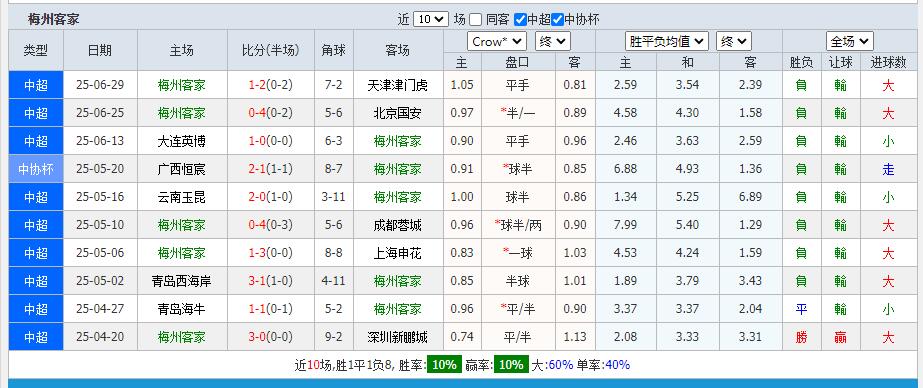923x388 pixels.
Task: Click the 走 goals result in 中协杯 row
Action: [888, 170]
